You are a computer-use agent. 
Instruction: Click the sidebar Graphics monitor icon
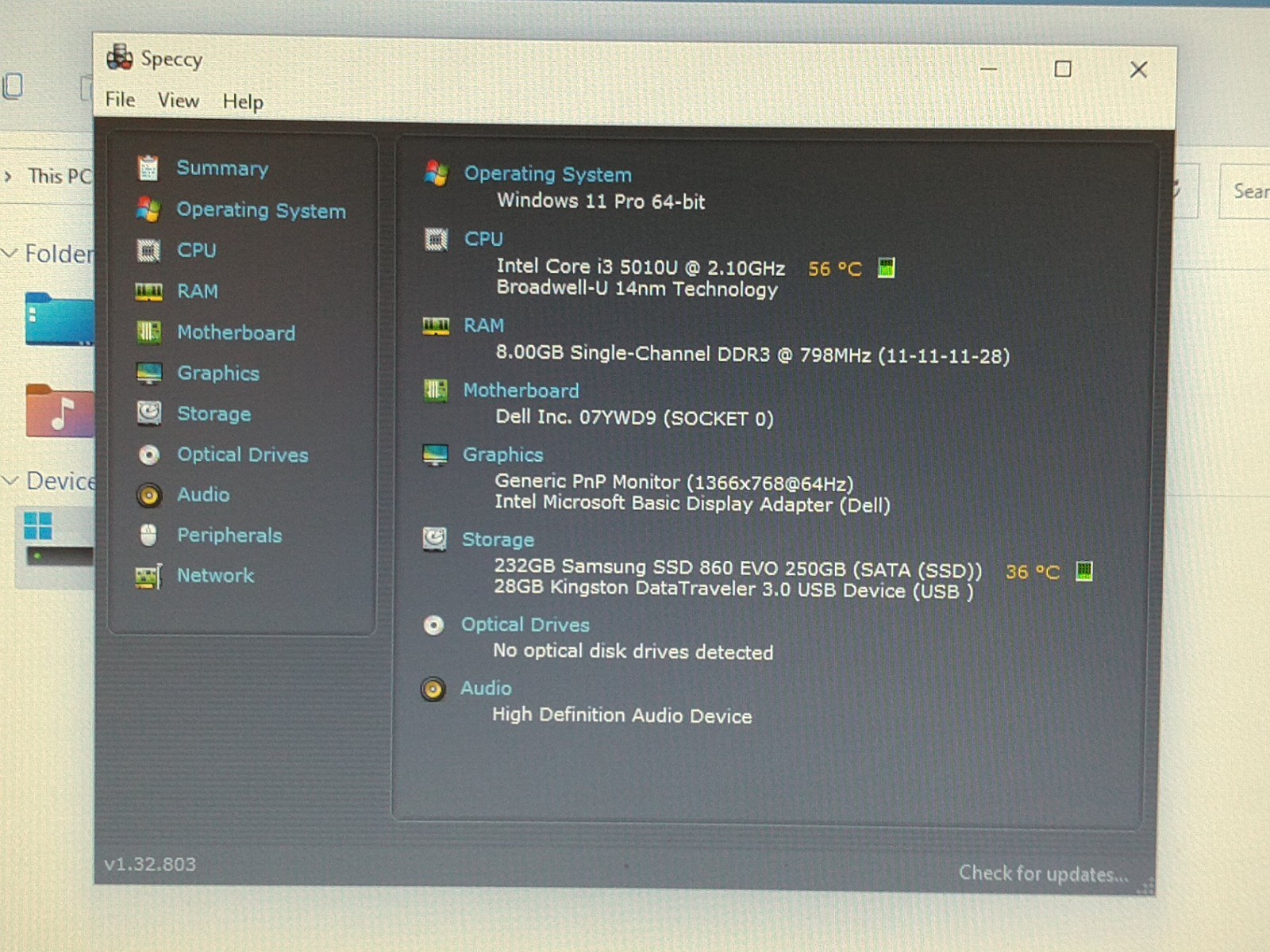149,373
